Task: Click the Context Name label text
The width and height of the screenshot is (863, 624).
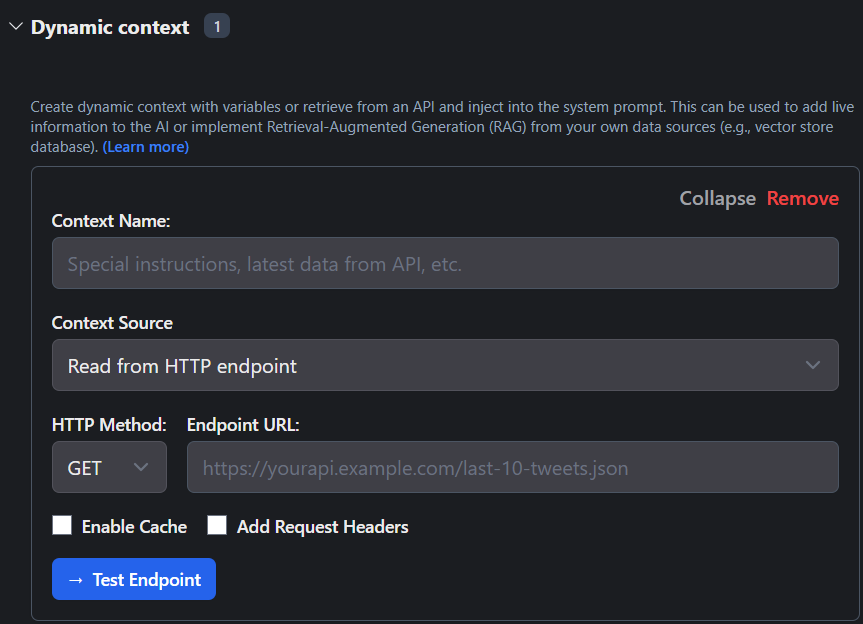Action: (102, 220)
